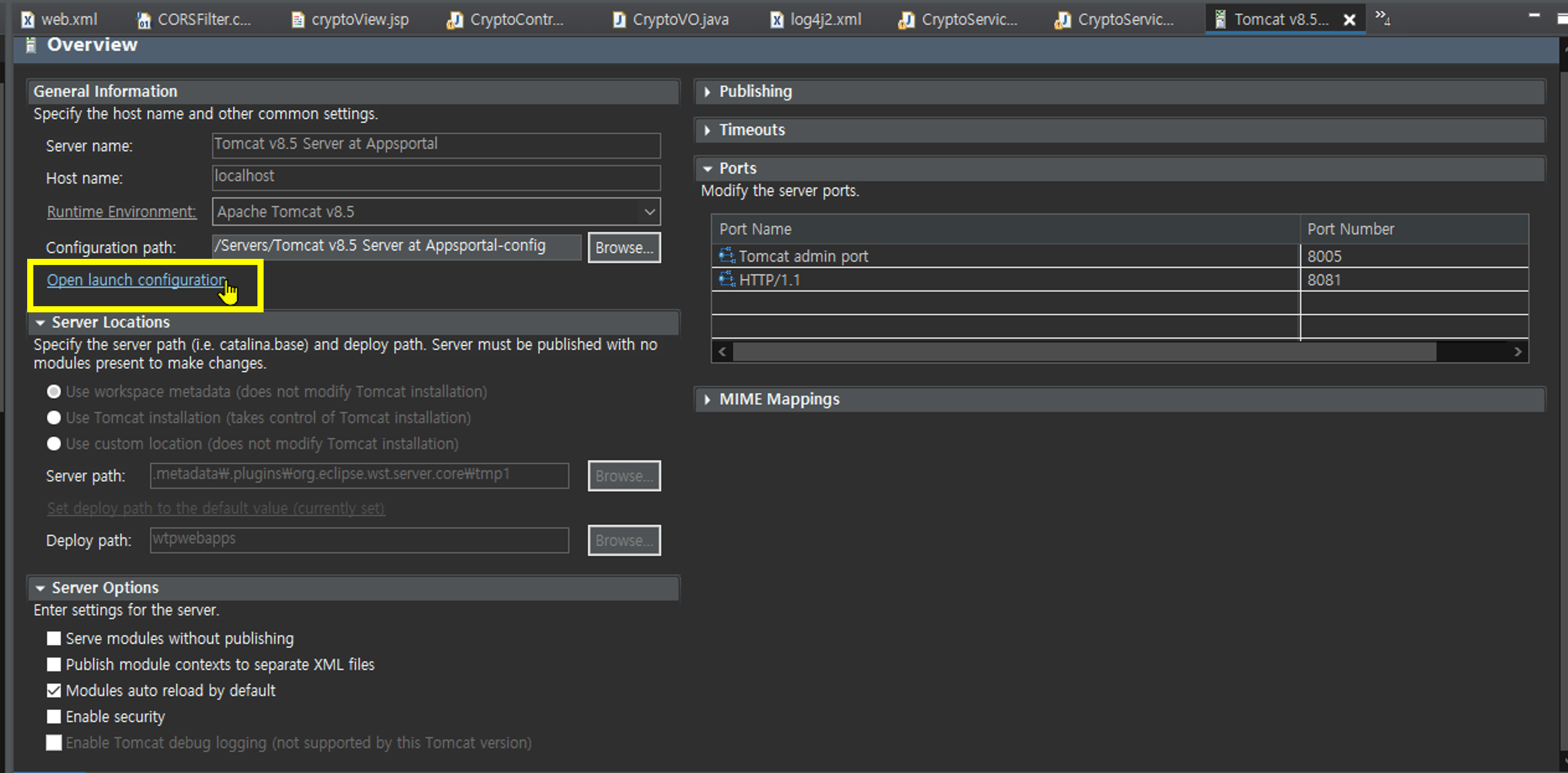Click the CryptoVO.java file icon
This screenshot has width=1568, height=773.
pos(618,20)
